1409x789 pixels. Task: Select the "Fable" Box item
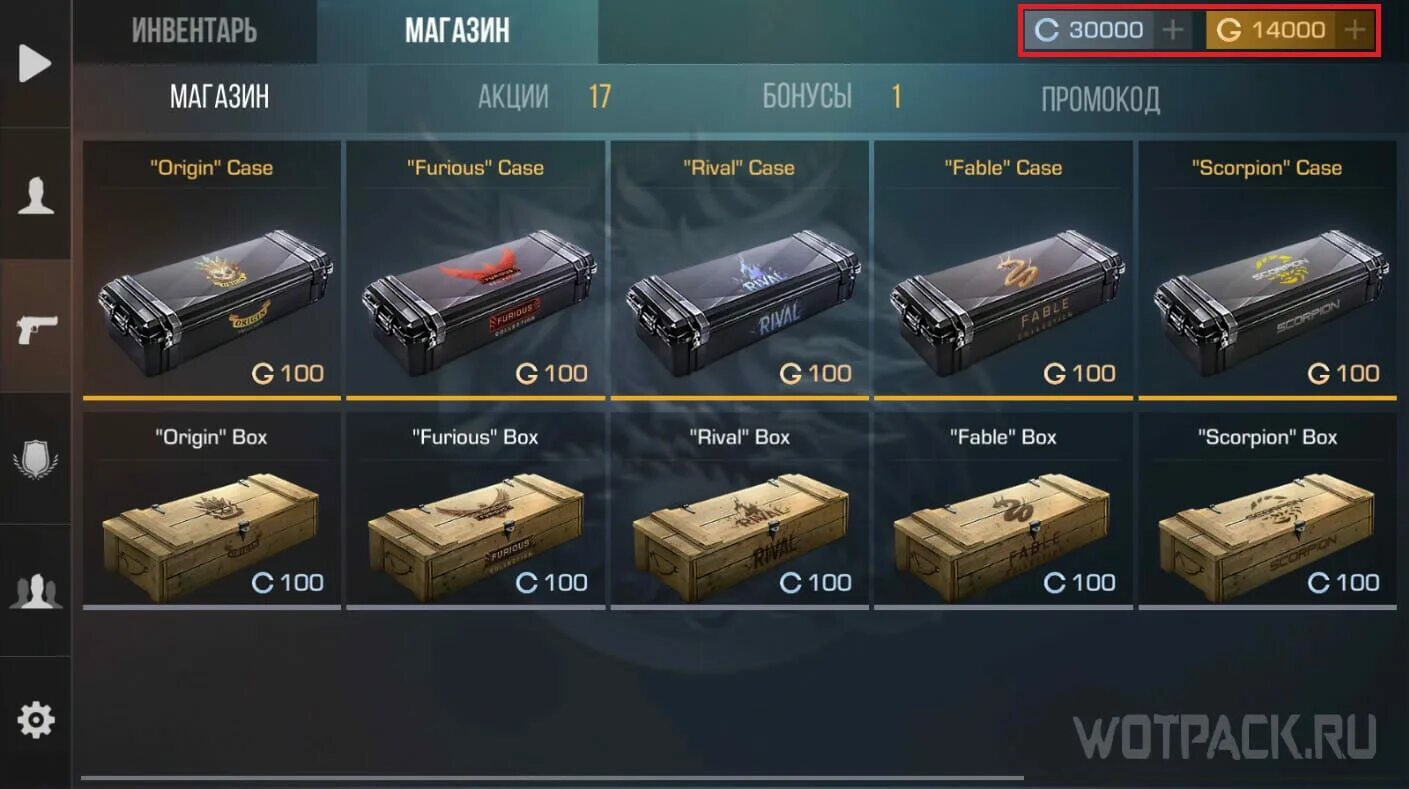1004,508
